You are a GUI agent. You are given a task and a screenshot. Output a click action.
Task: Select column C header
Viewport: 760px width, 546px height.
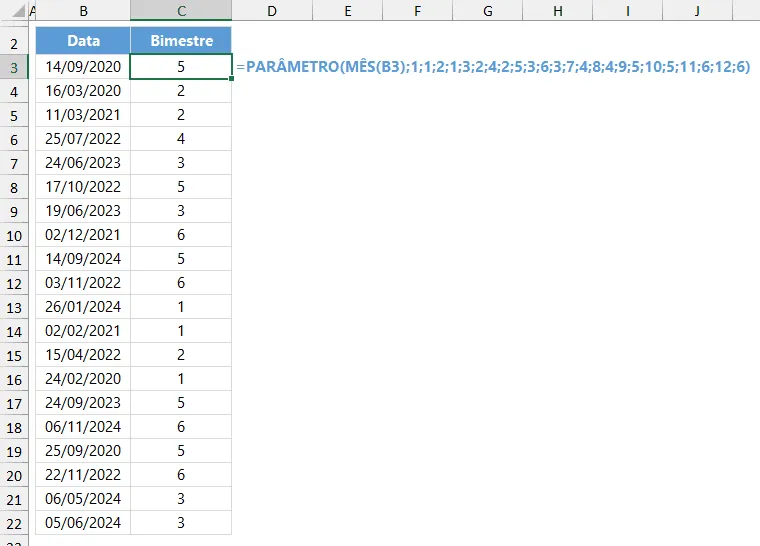tap(181, 11)
